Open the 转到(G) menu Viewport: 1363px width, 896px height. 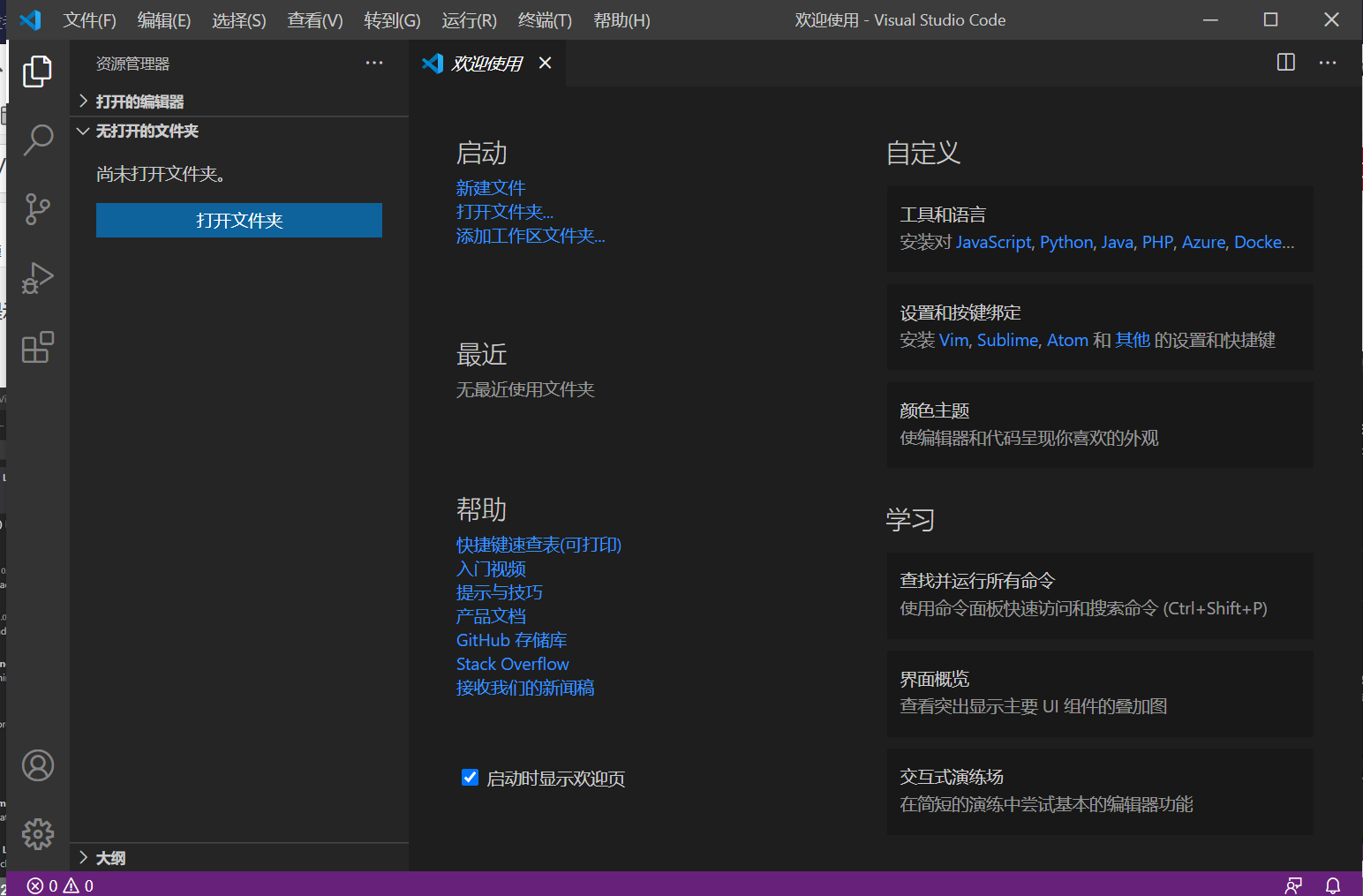(x=393, y=20)
